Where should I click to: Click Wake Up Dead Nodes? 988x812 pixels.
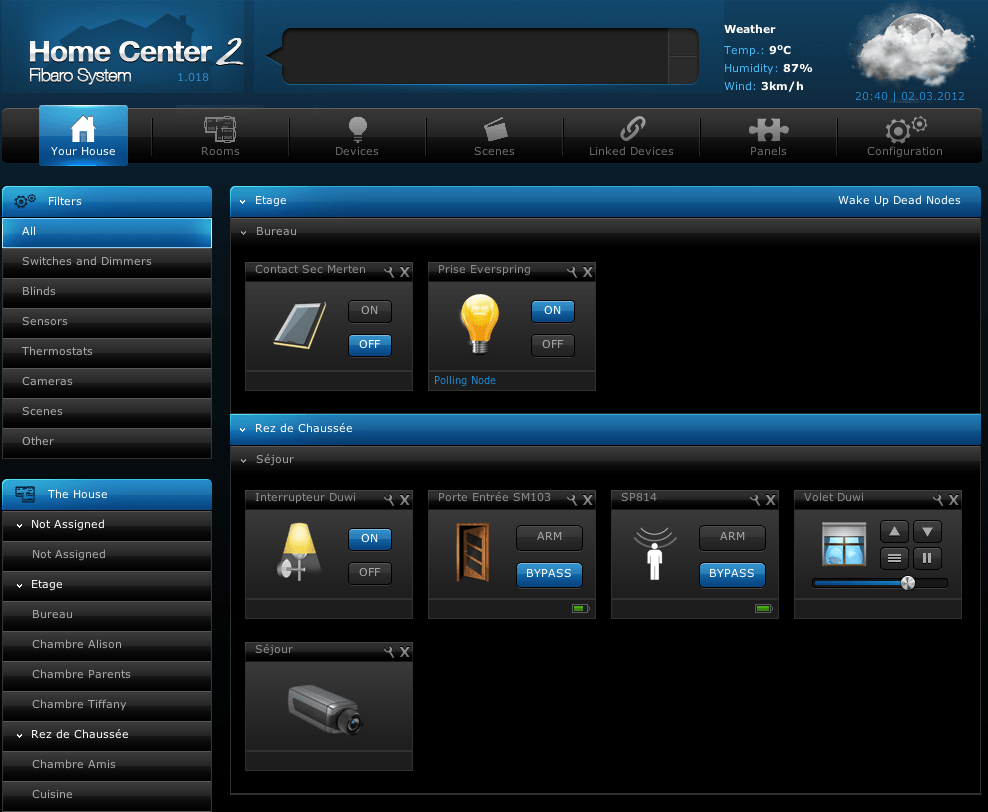click(x=899, y=200)
